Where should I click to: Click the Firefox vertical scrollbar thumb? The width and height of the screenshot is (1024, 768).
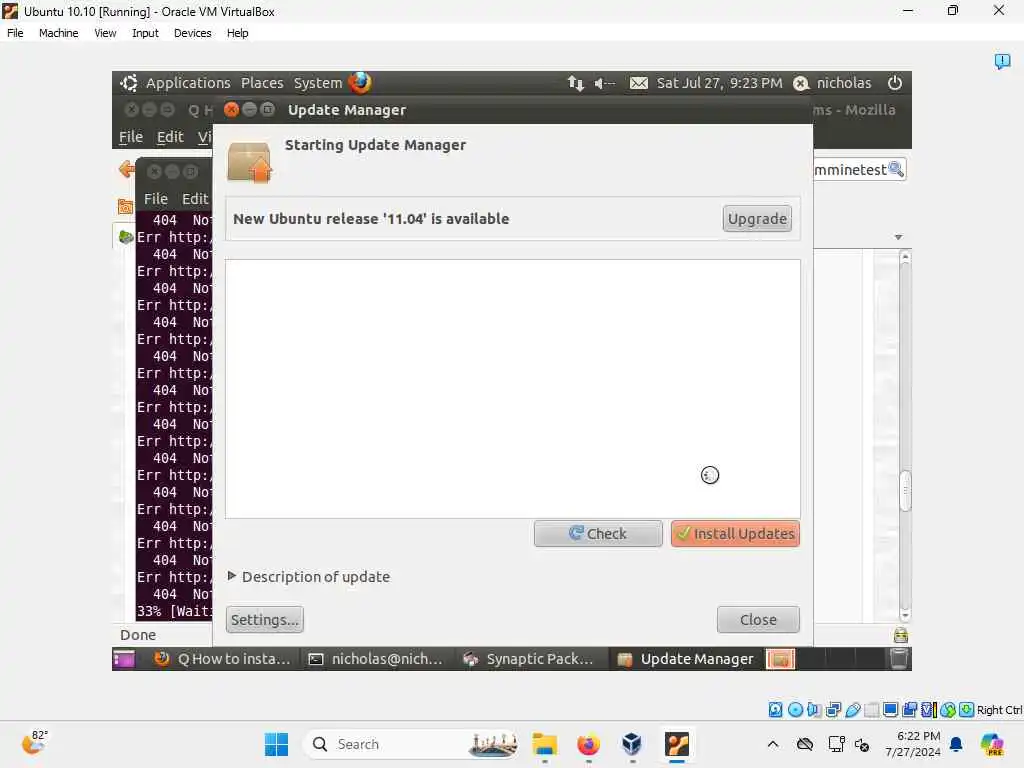tap(904, 491)
